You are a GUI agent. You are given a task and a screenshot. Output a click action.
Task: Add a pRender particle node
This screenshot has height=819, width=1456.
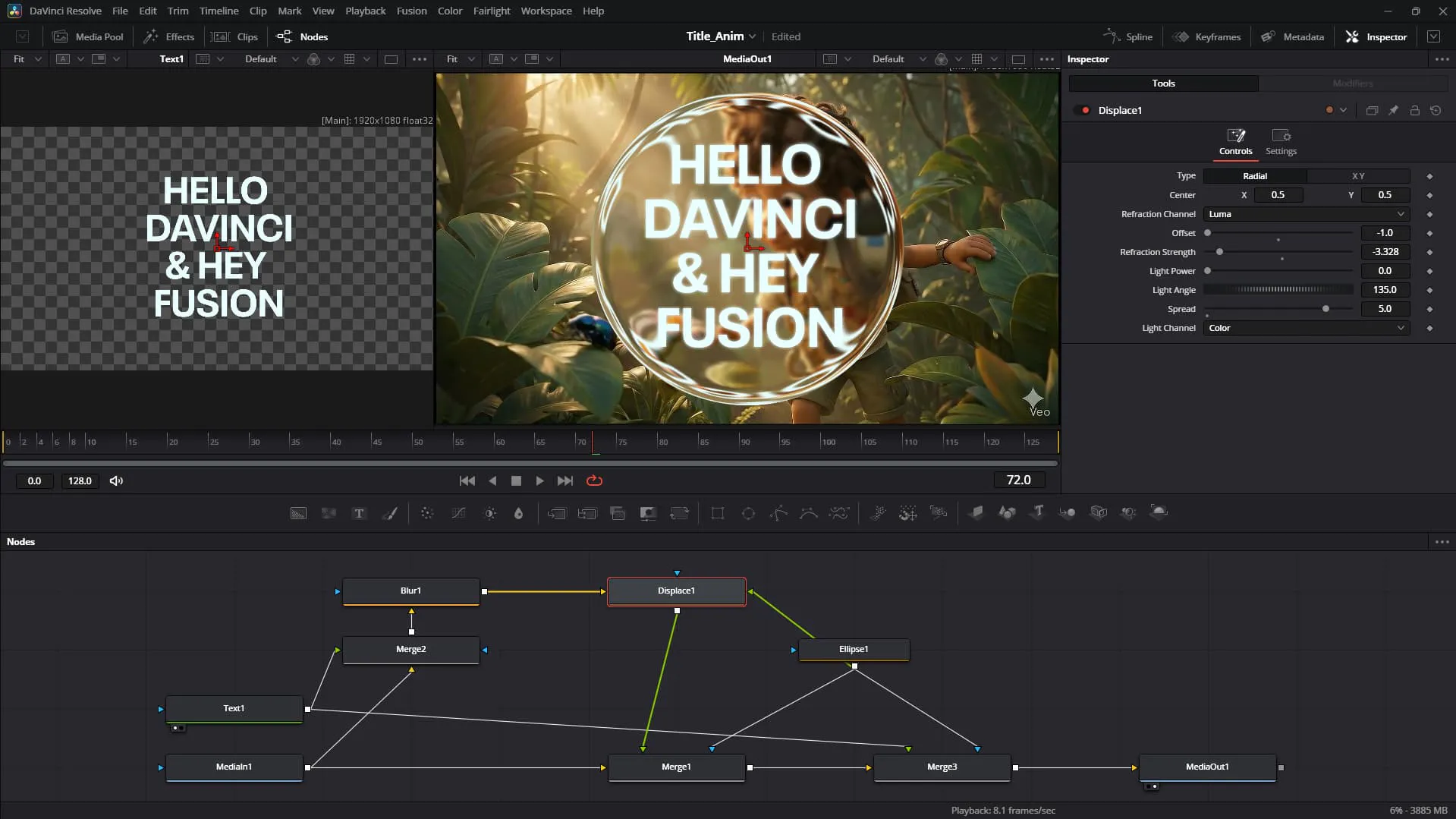(939, 513)
